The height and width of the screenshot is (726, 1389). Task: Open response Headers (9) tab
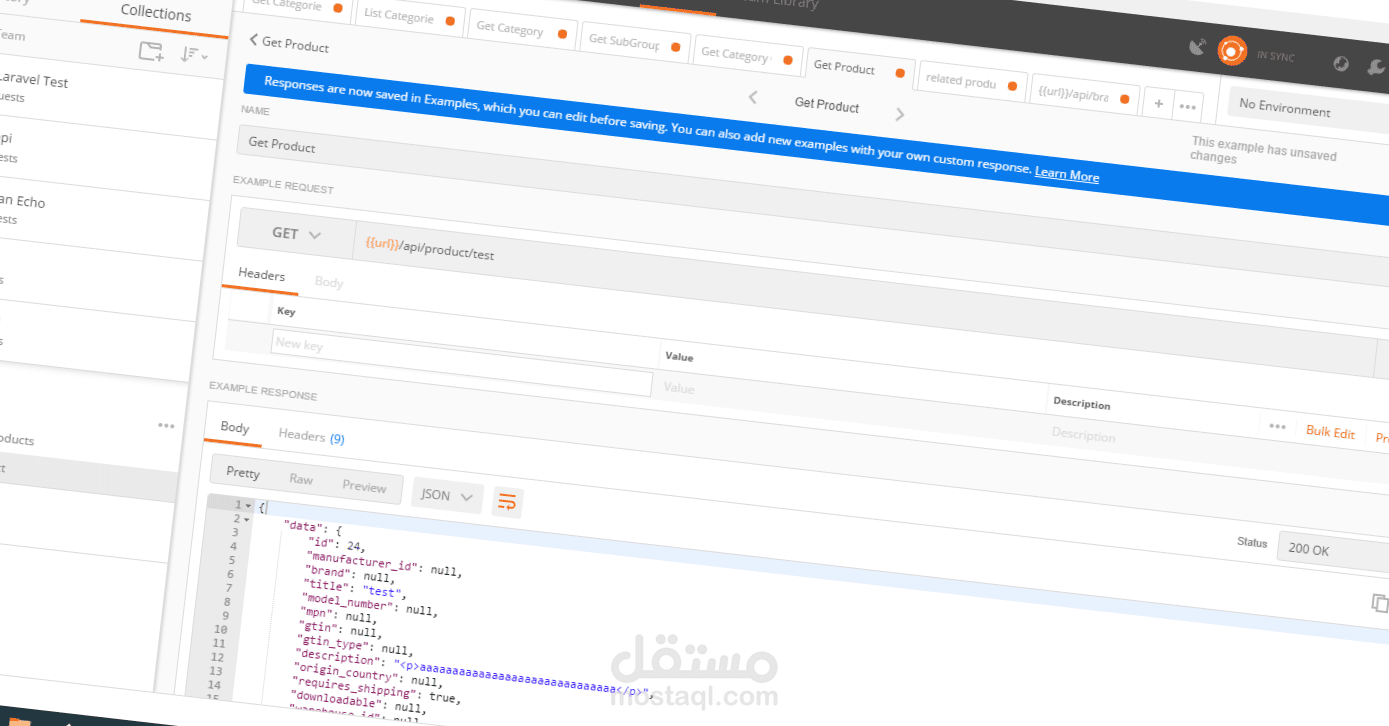coord(311,436)
